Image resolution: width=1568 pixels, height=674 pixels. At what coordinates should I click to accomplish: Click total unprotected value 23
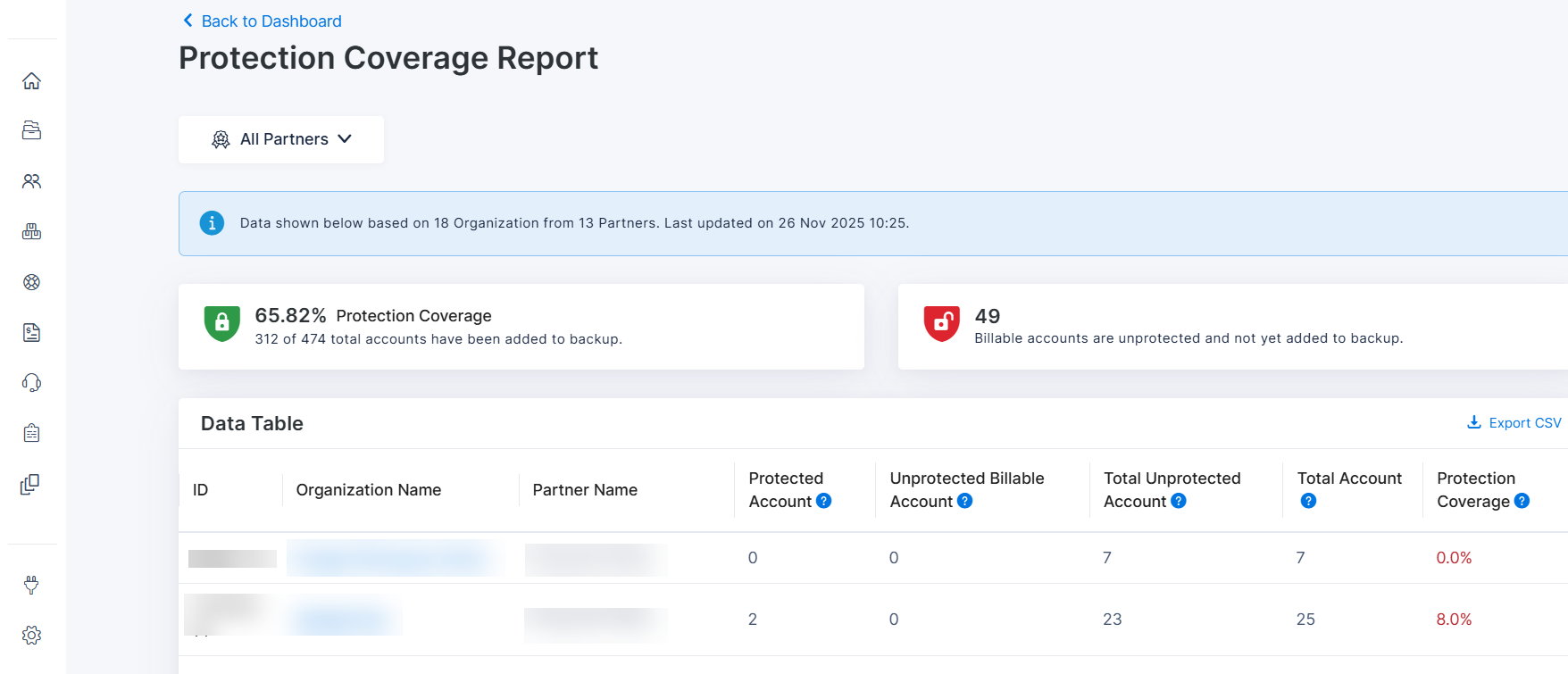[1112, 620]
